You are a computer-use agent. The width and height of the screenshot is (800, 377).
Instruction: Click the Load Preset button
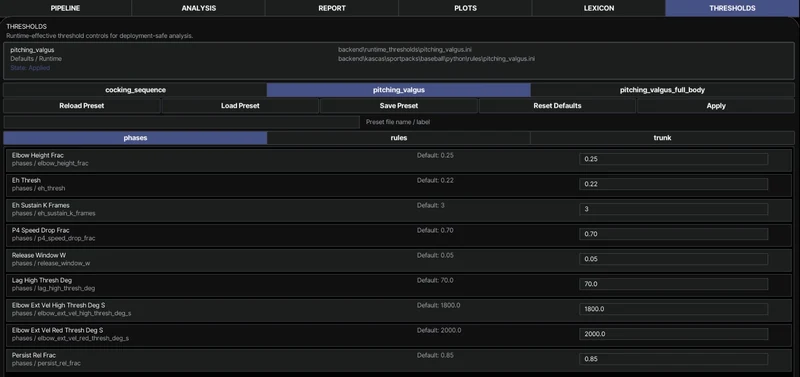[240, 106]
